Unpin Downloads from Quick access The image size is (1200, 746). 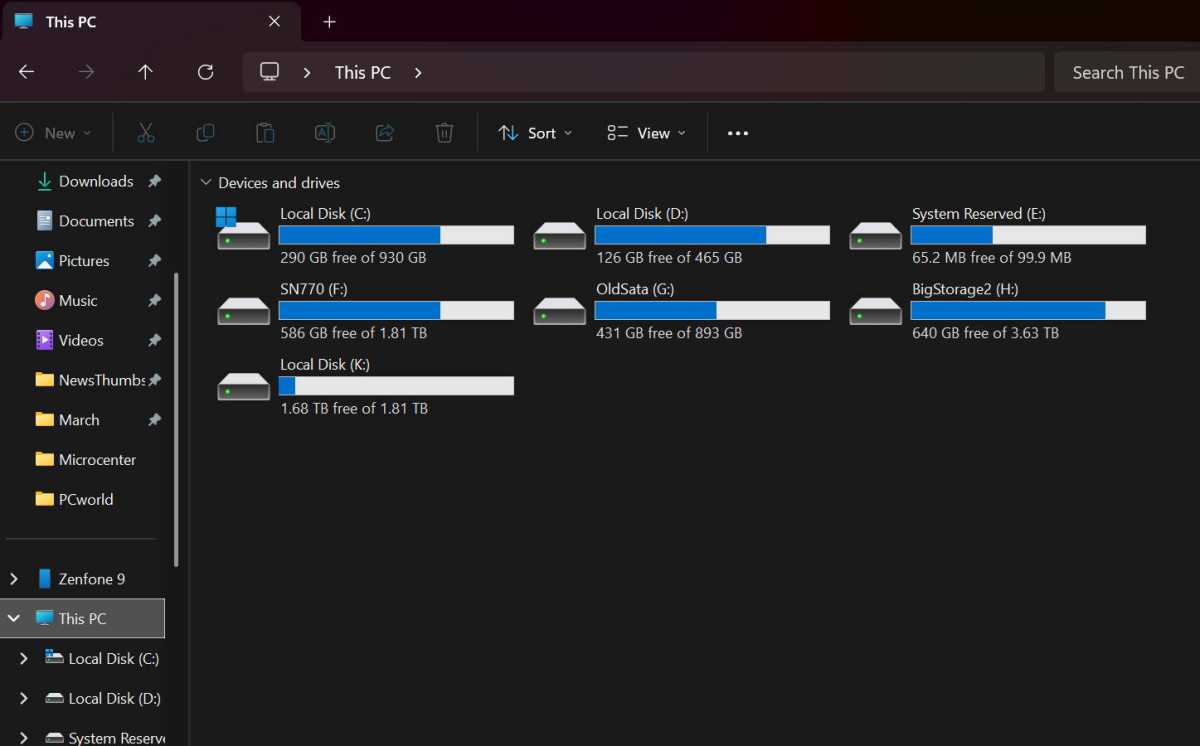pos(155,181)
